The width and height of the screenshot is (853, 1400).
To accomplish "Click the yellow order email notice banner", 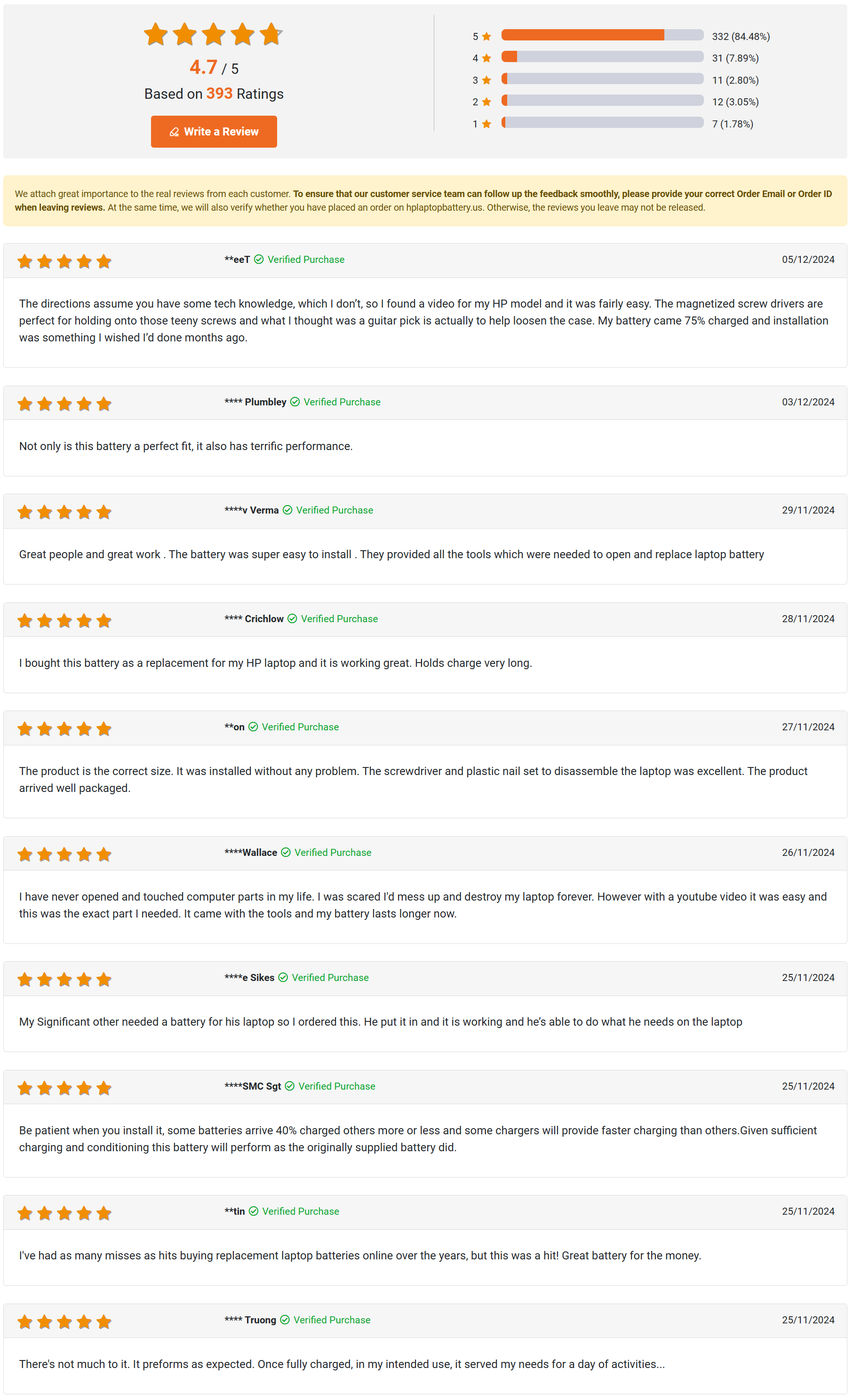I will (x=425, y=200).
